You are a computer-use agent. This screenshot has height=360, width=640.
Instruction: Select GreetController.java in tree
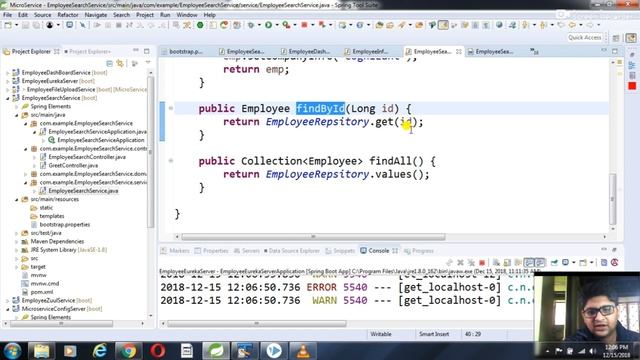73,165
